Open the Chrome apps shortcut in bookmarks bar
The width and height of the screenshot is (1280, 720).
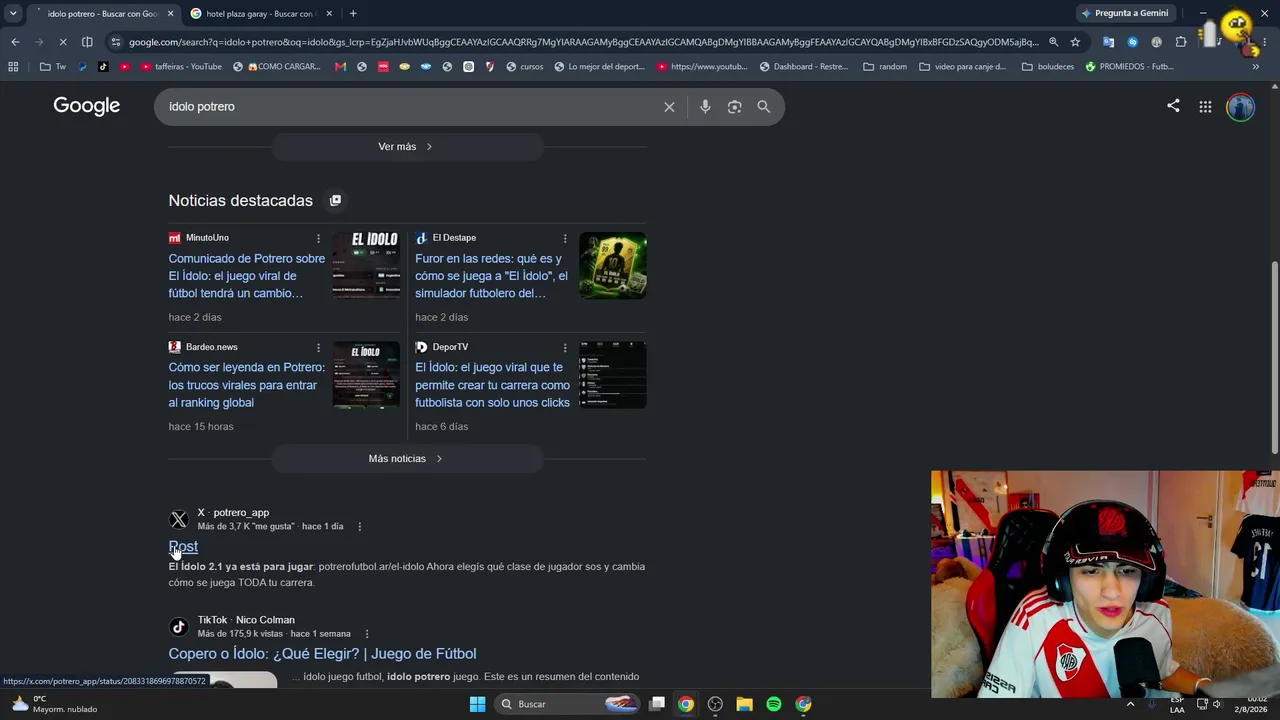pyautogui.click(x=13, y=67)
